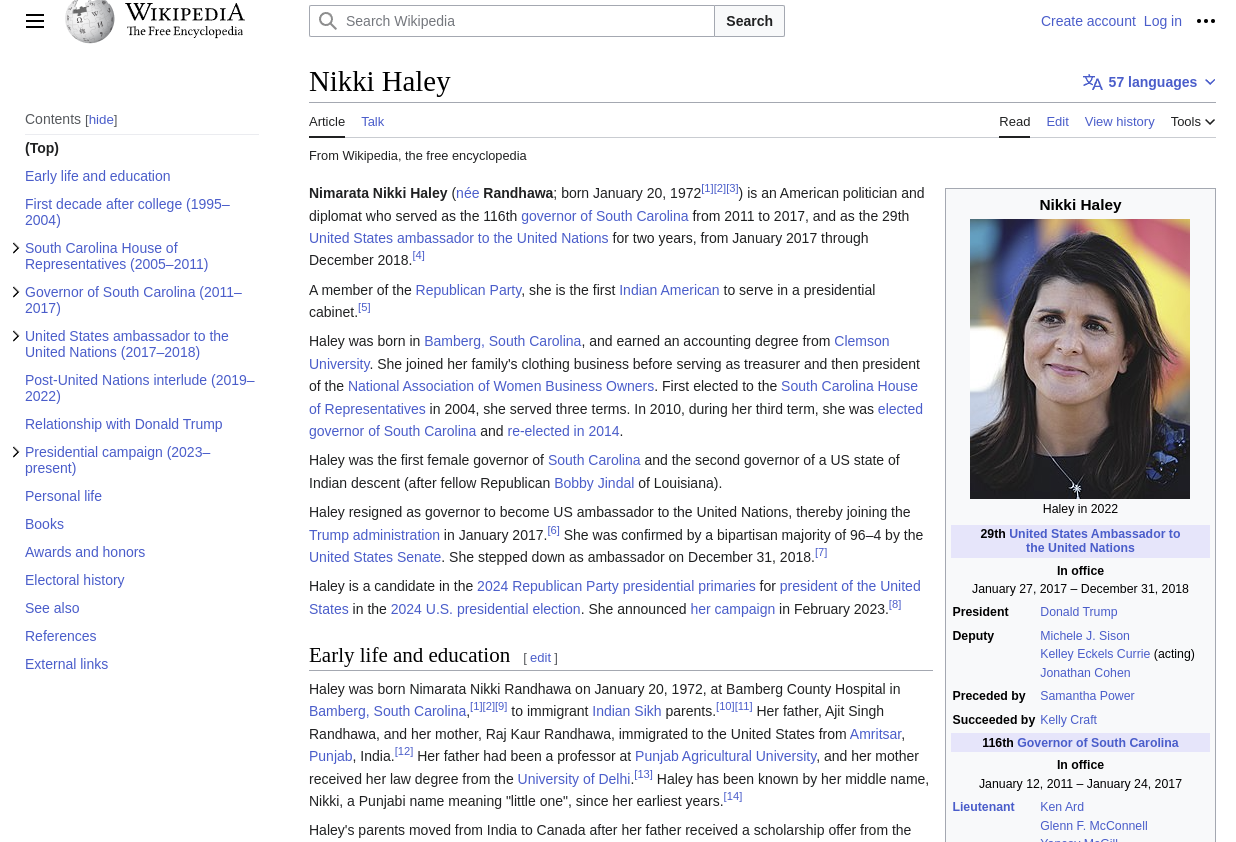Open the Kelly Craft link
1236x842 pixels.
pos(1068,720)
